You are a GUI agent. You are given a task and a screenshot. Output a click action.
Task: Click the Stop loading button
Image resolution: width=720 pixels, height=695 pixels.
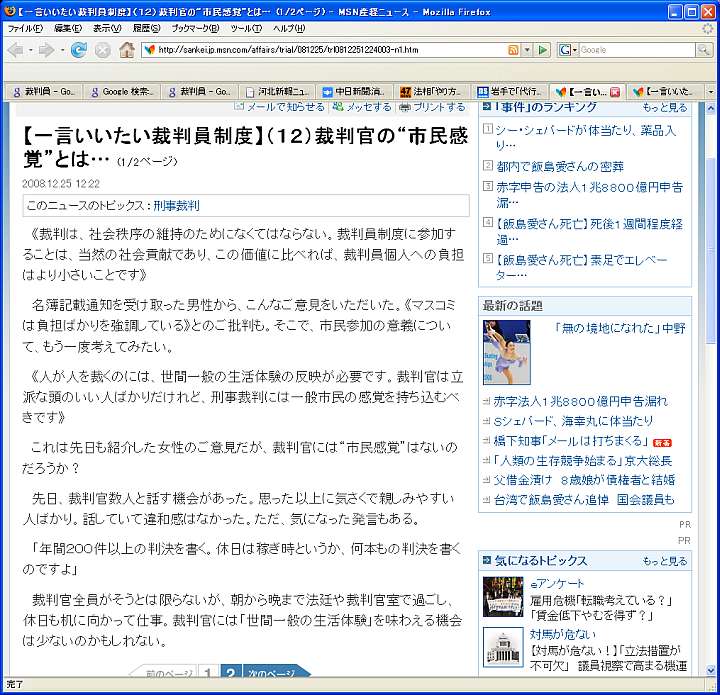[x=102, y=49]
